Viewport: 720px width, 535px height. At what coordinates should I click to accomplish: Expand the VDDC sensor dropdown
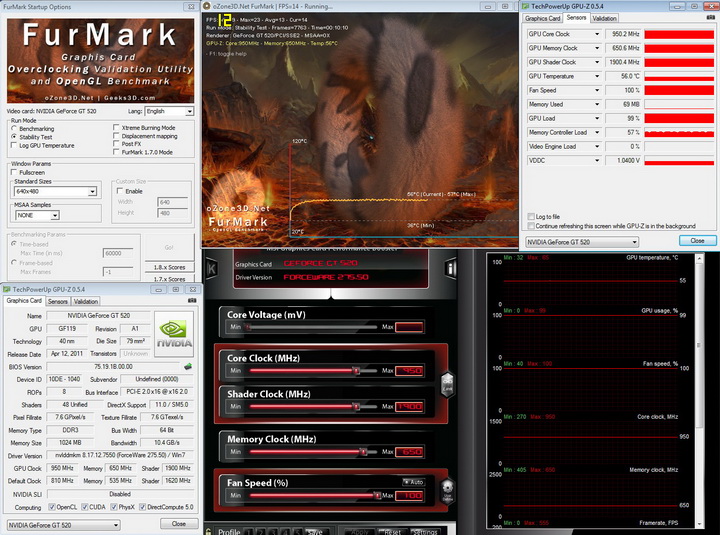click(x=597, y=160)
